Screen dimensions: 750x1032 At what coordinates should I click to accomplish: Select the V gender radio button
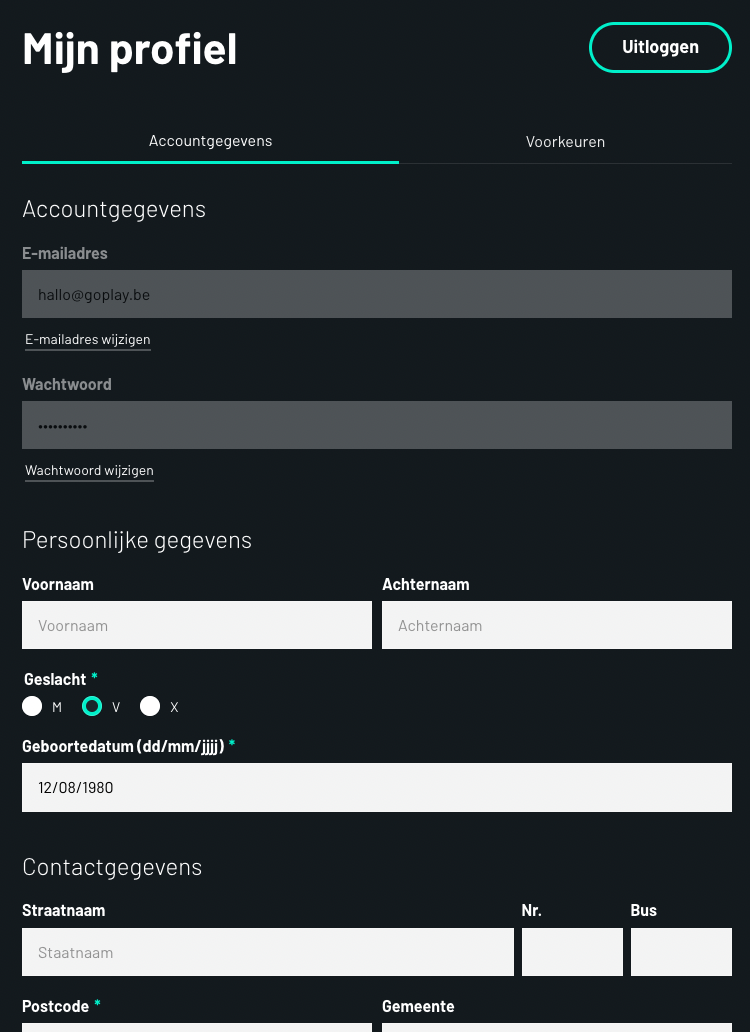point(92,706)
